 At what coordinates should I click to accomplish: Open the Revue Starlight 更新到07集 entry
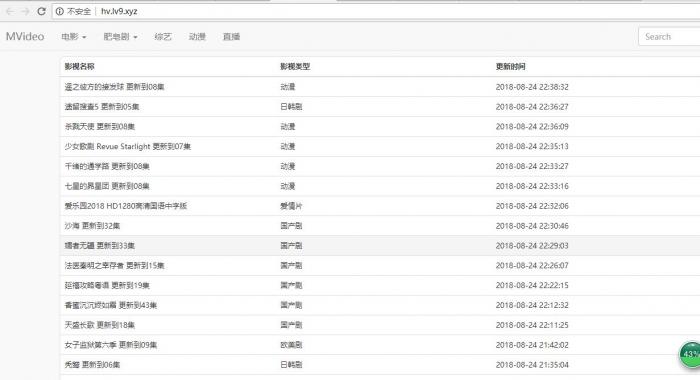[x=128, y=146]
